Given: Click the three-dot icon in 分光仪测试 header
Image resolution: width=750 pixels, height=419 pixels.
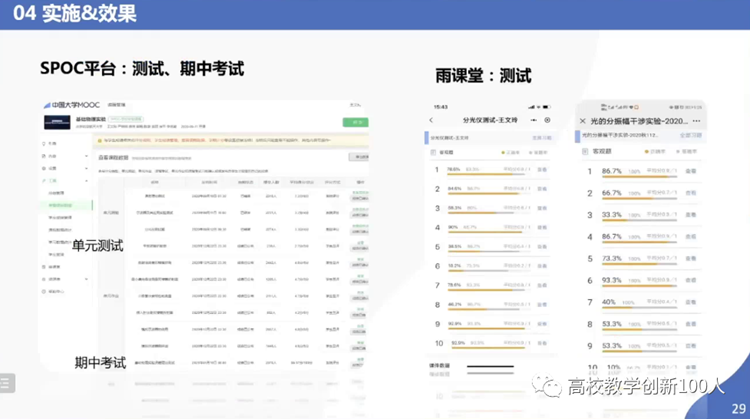Looking at the screenshot, I should (531, 120).
